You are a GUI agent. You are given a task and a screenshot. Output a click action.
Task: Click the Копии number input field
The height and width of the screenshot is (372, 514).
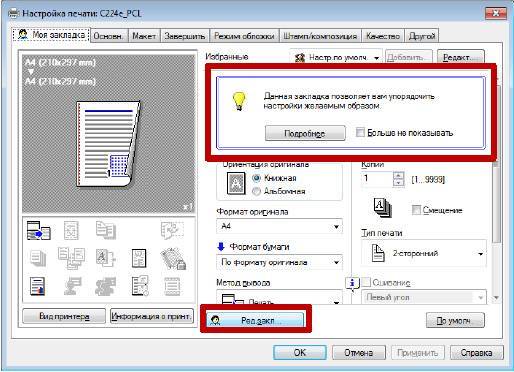click(x=377, y=179)
